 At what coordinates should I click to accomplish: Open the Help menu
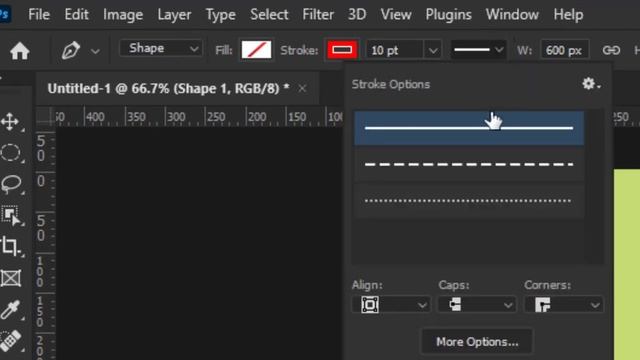point(568,15)
